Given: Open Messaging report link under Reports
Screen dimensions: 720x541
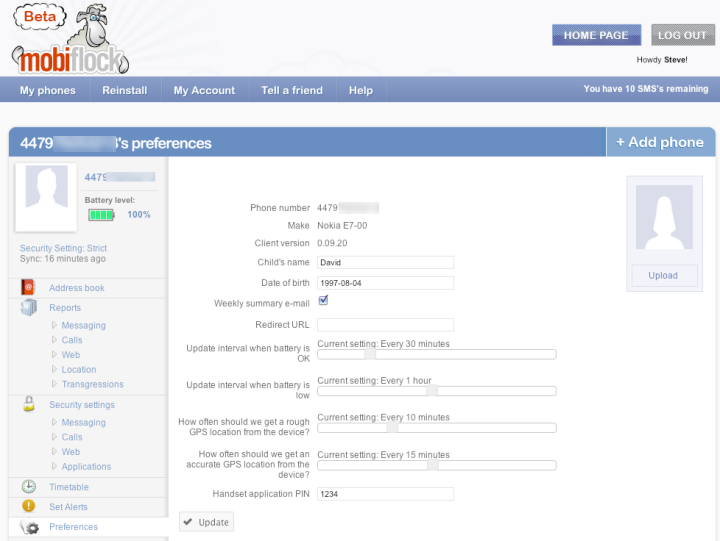Looking at the screenshot, I should point(84,325).
